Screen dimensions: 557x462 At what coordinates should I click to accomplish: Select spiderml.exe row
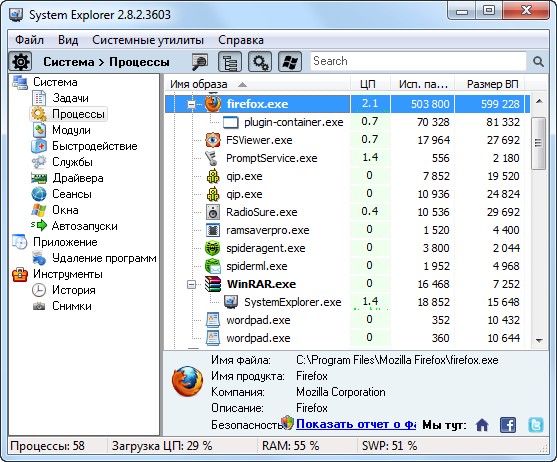347,266
